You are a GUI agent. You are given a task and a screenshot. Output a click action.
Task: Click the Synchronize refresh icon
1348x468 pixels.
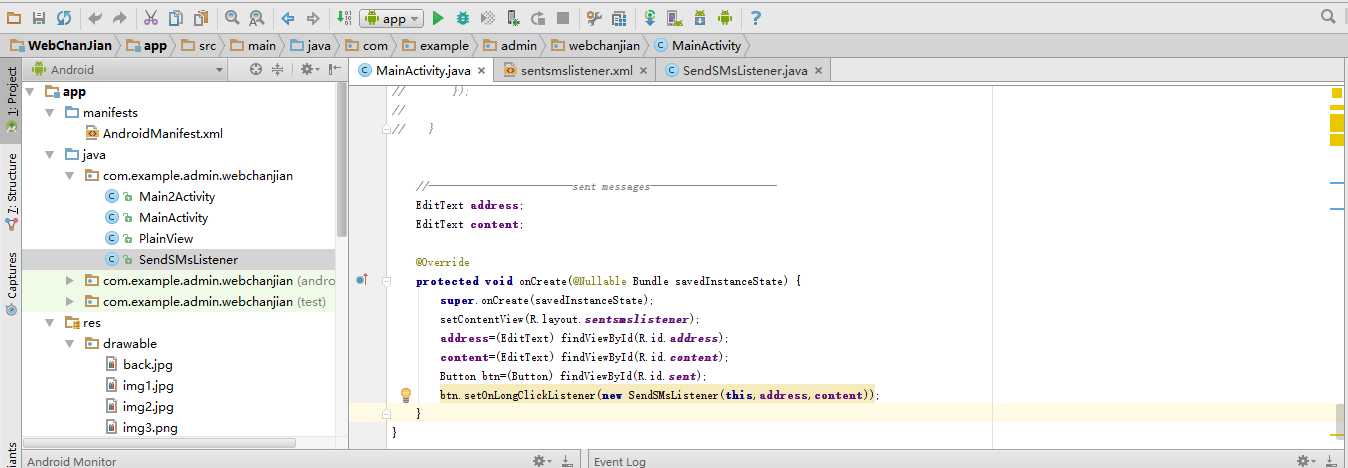point(63,18)
